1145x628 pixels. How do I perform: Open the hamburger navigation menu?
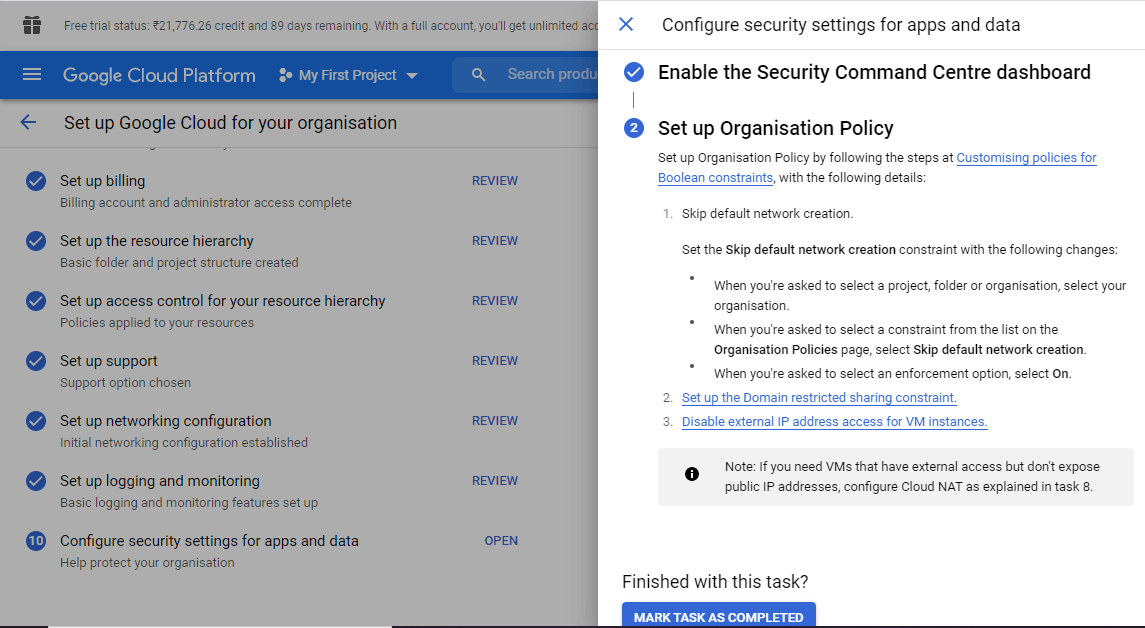(x=31, y=74)
